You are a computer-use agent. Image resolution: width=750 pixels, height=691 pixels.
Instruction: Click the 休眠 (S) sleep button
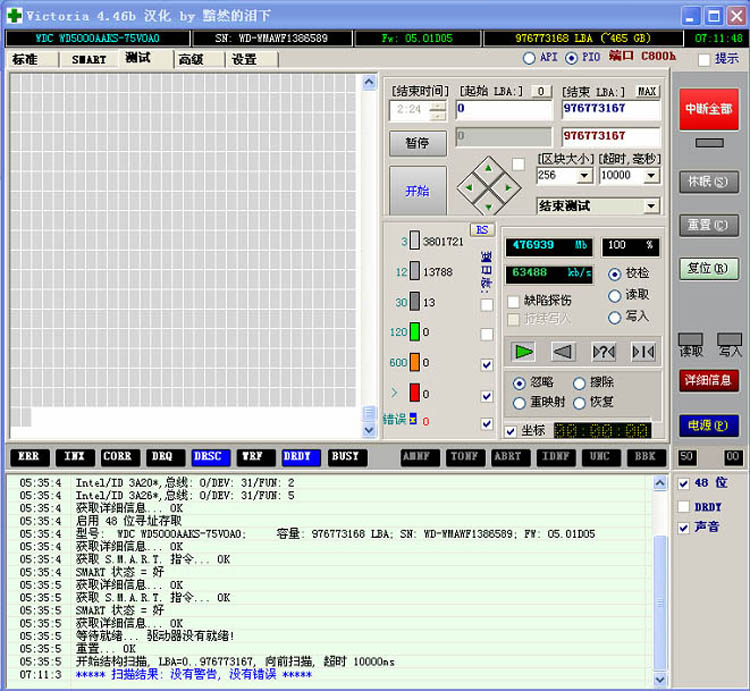point(709,182)
